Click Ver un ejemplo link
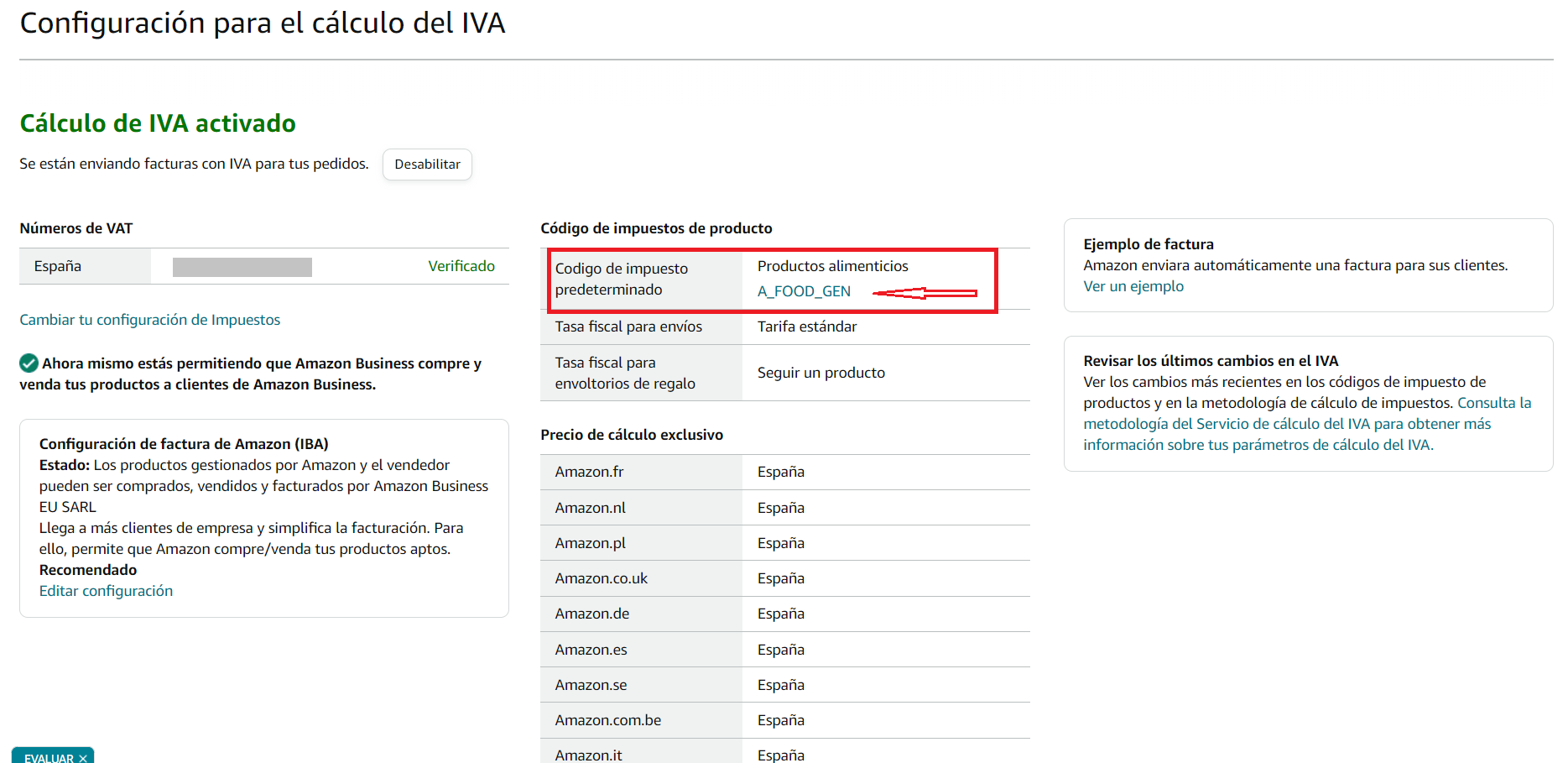The height and width of the screenshot is (763, 1568). 1133,286
